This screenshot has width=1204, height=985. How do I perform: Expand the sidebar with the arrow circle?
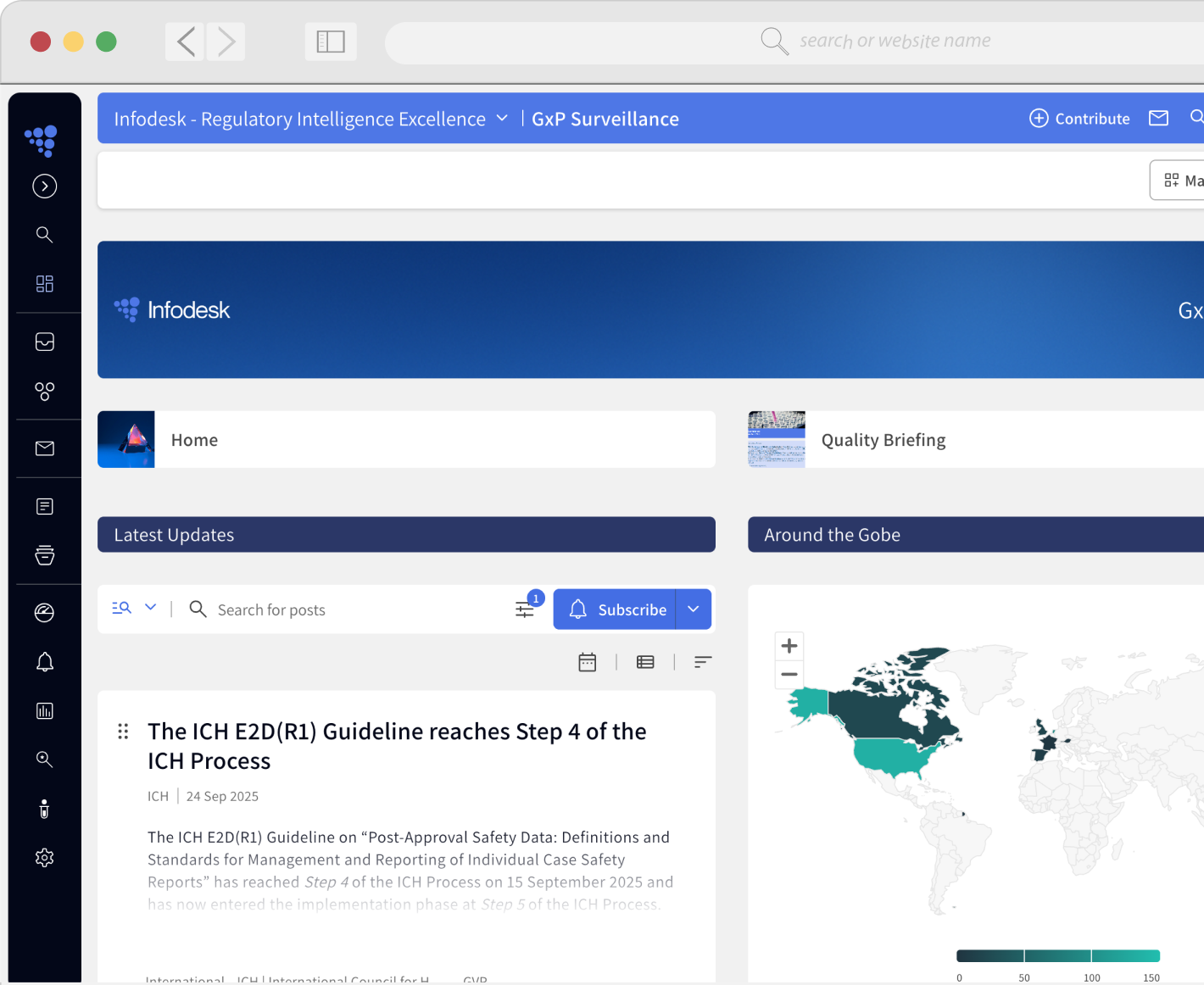pyautogui.click(x=45, y=186)
